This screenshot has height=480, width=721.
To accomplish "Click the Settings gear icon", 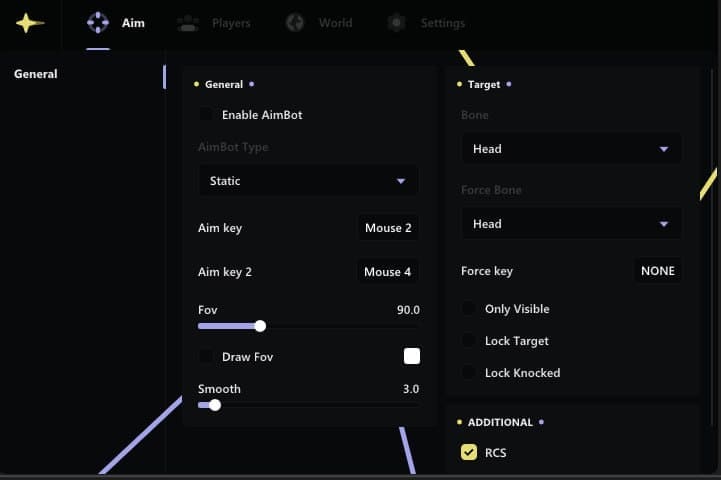I will [x=397, y=23].
